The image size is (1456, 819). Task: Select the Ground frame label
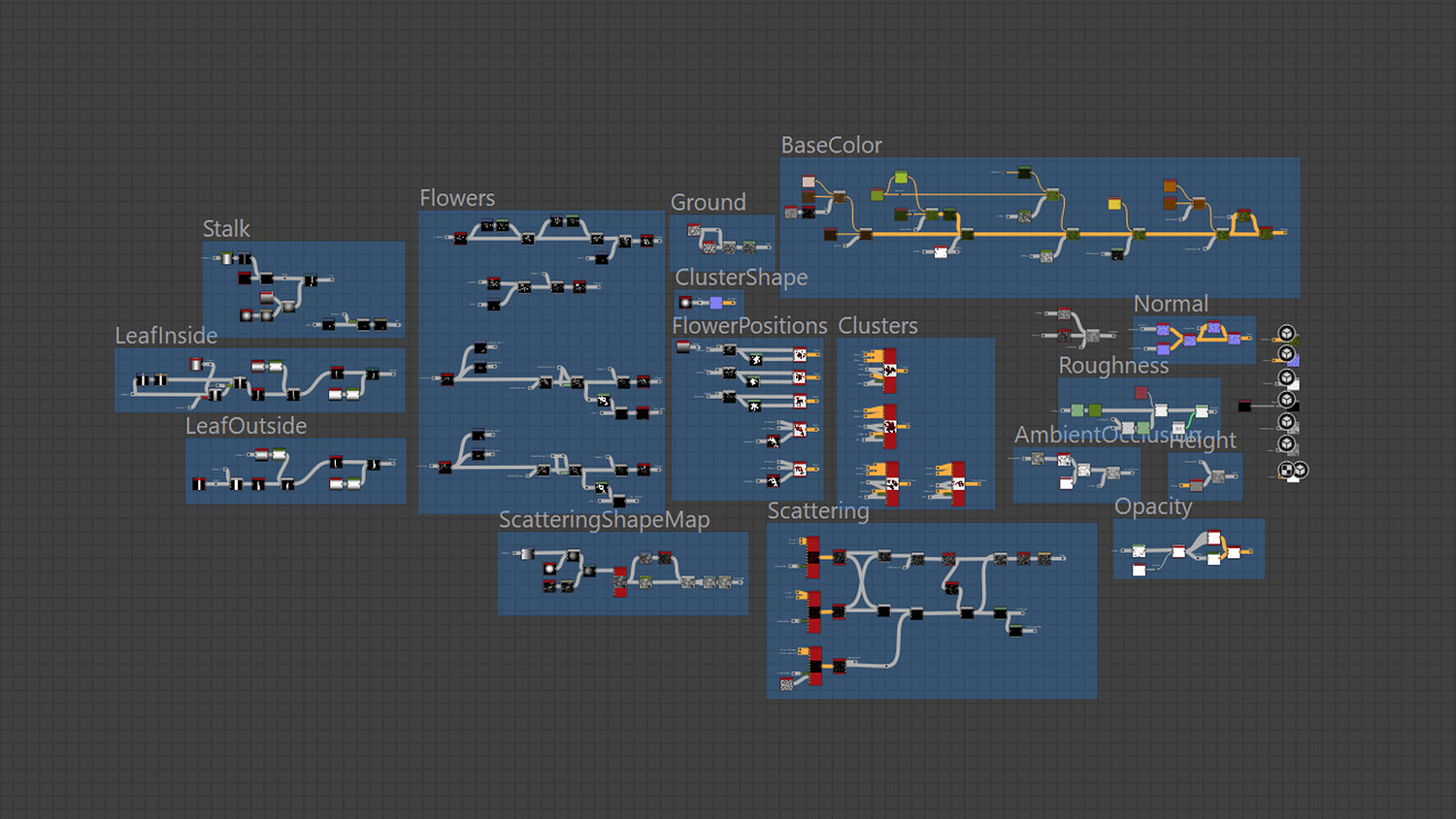pyautogui.click(x=709, y=203)
